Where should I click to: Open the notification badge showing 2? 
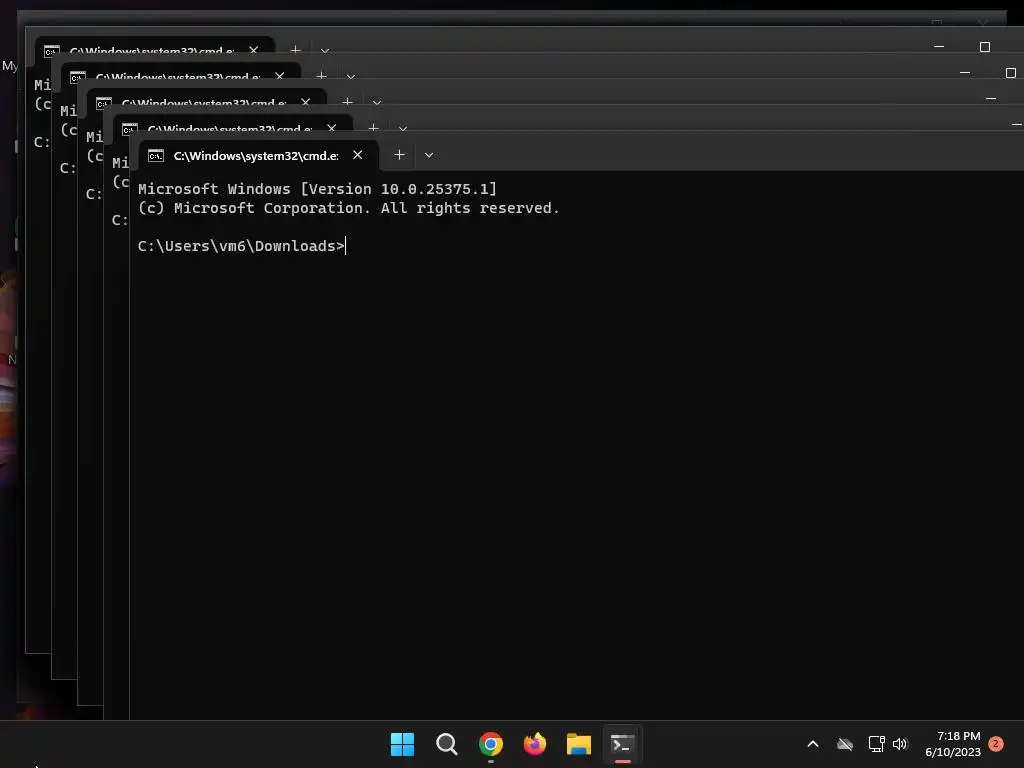[x=996, y=743]
